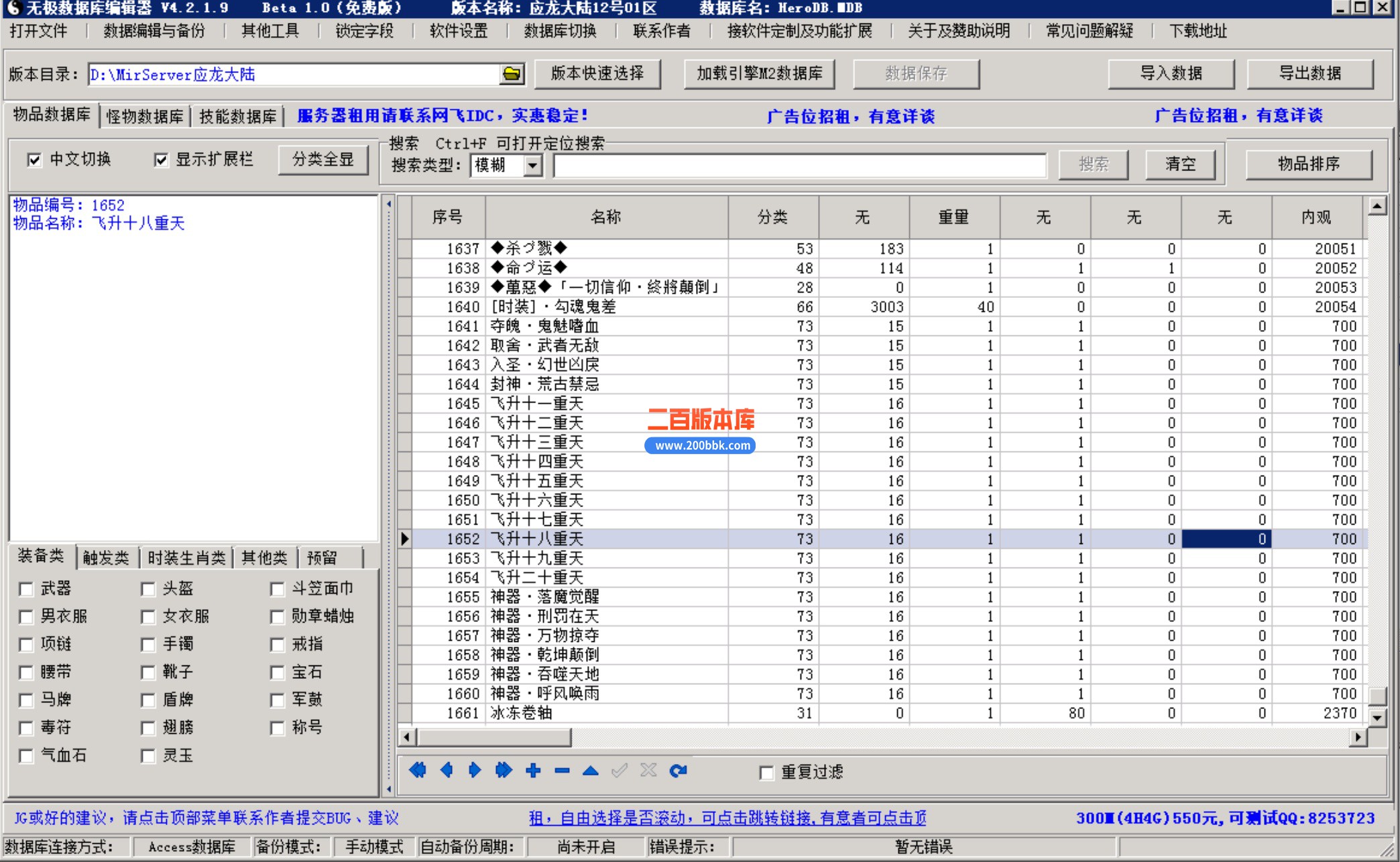1400x862 pixels.
Task: Click the refresh data icon in navigator
Action: click(x=678, y=770)
